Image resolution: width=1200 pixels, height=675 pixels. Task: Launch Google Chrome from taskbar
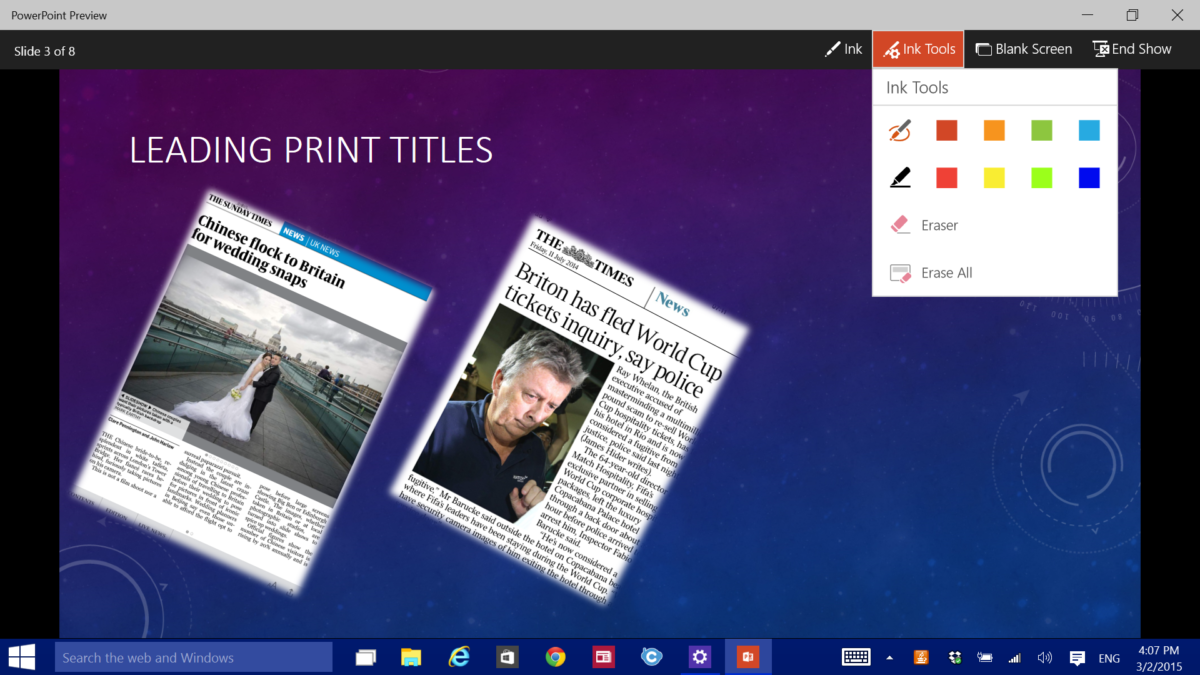(x=555, y=657)
